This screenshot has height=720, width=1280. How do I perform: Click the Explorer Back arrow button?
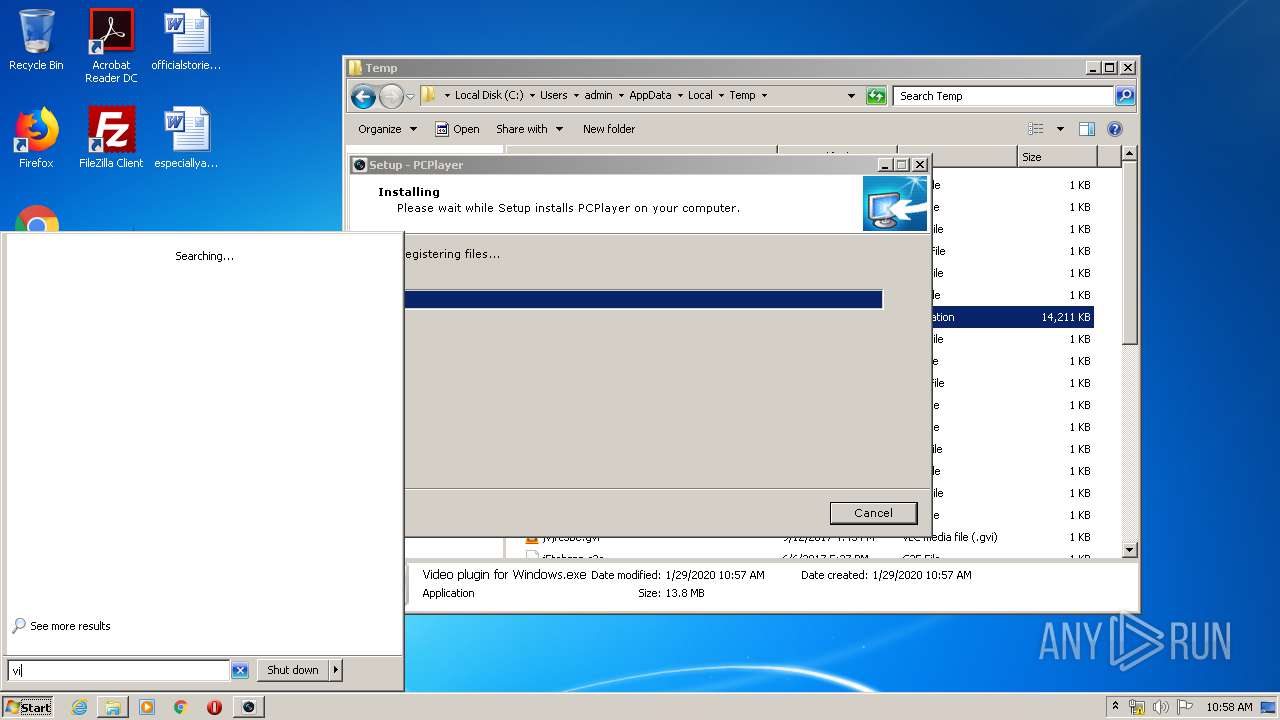tap(363, 96)
